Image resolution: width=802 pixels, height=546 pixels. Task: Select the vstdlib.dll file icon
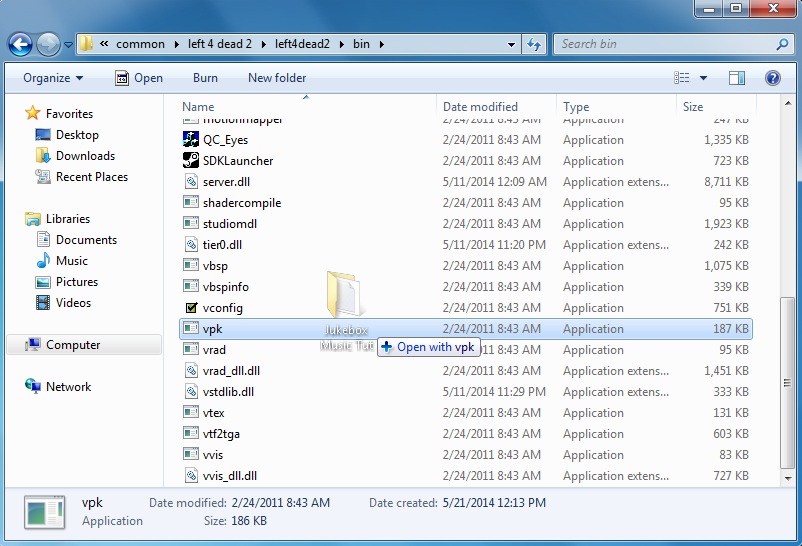point(191,391)
